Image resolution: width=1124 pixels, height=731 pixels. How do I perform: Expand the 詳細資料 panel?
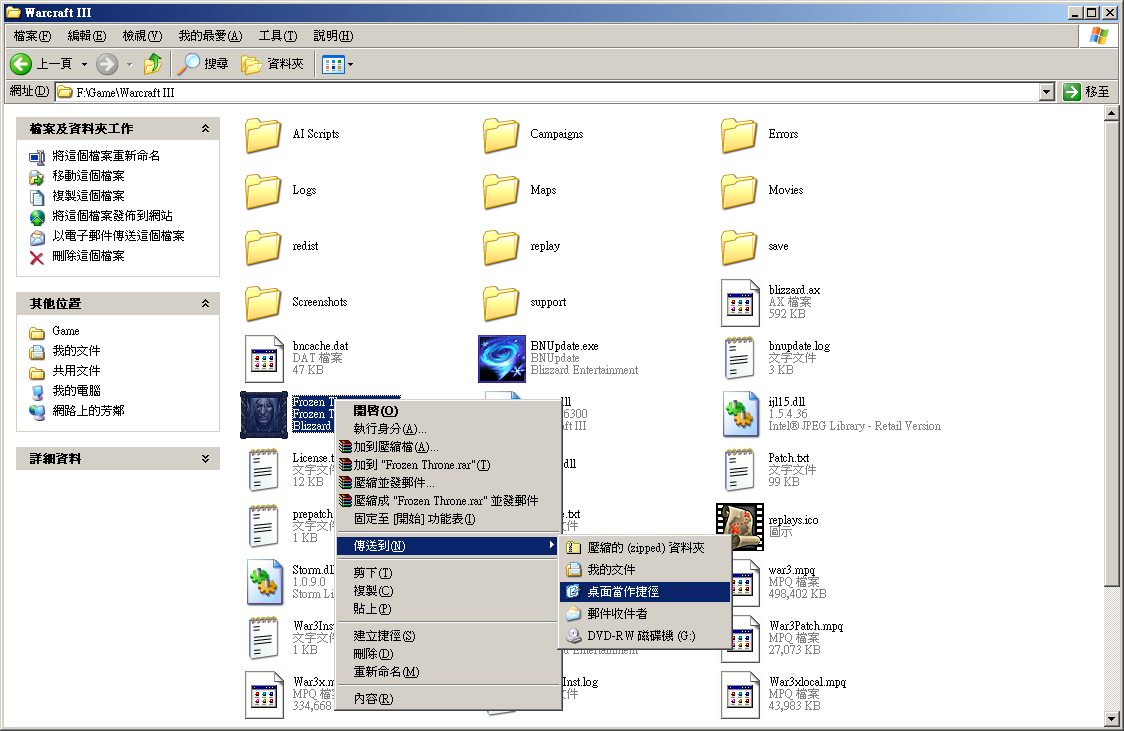point(205,459)
